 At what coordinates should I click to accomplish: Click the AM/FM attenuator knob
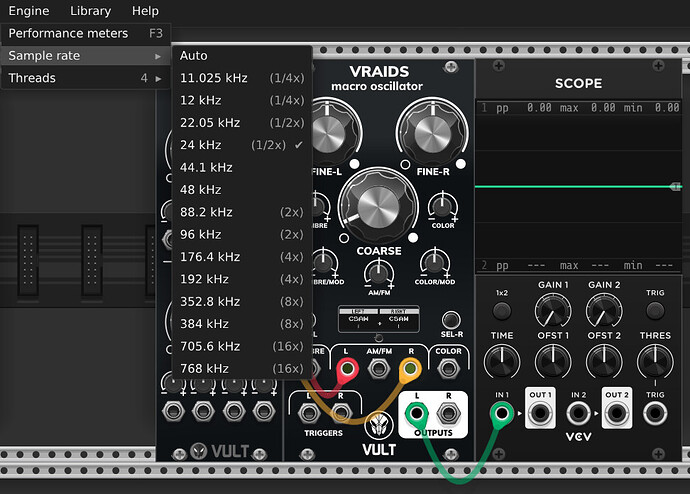pyautogui.click(x=378, y=273)
